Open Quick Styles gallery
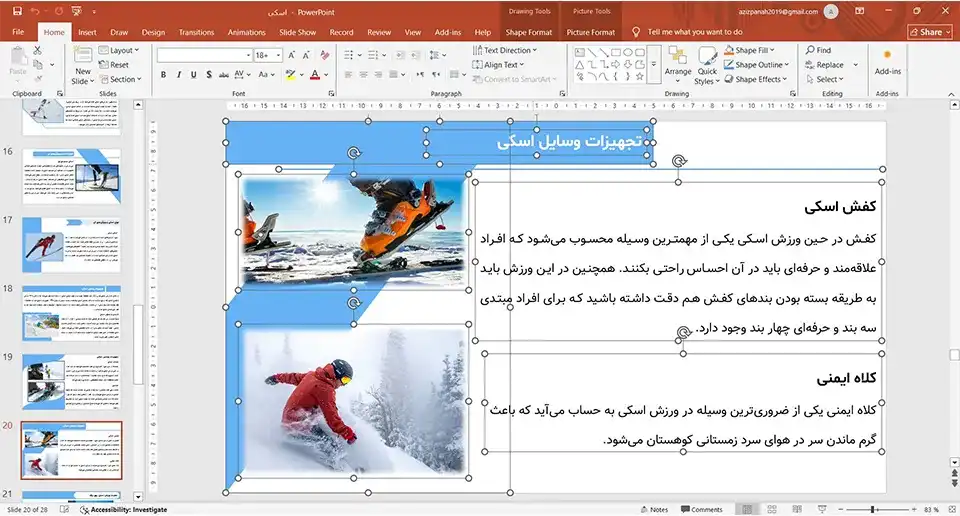Image resolution: width=960 pixels, height=516 pixels. [707, 66]
